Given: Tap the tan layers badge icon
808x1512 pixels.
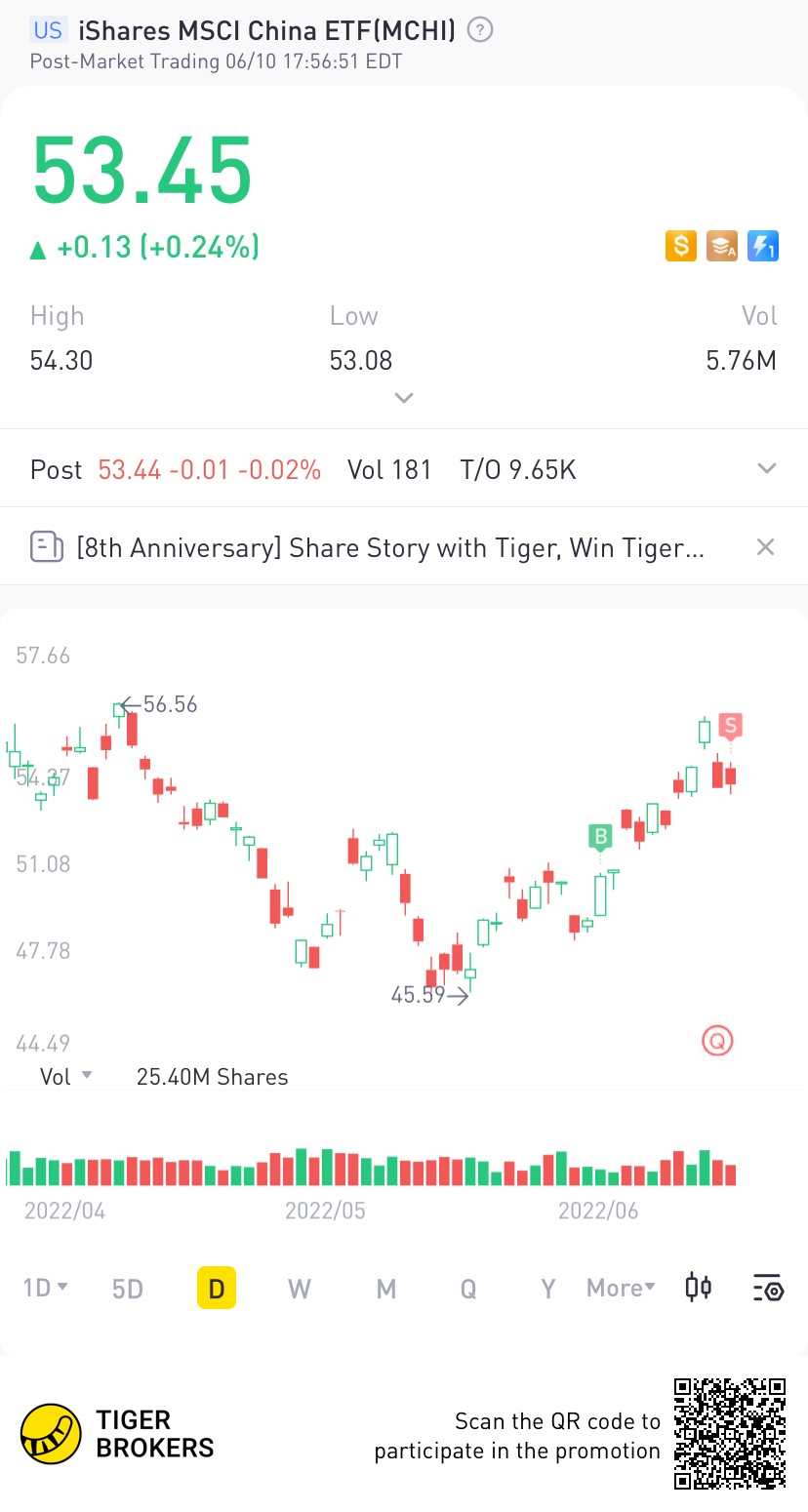Looking at the screenshot, I should pyautogui.click(x=722, y=246).
